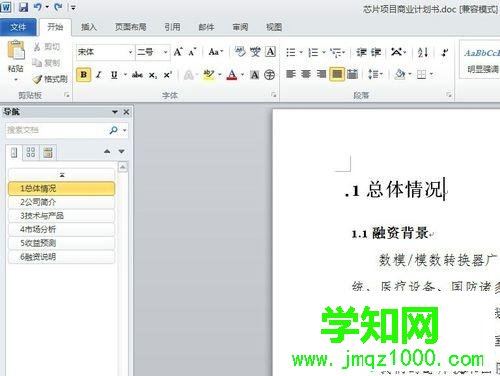Switch to the 审阅 (Review) tab
The width and height of the screenshot is (500, 376).
(240, 27)
